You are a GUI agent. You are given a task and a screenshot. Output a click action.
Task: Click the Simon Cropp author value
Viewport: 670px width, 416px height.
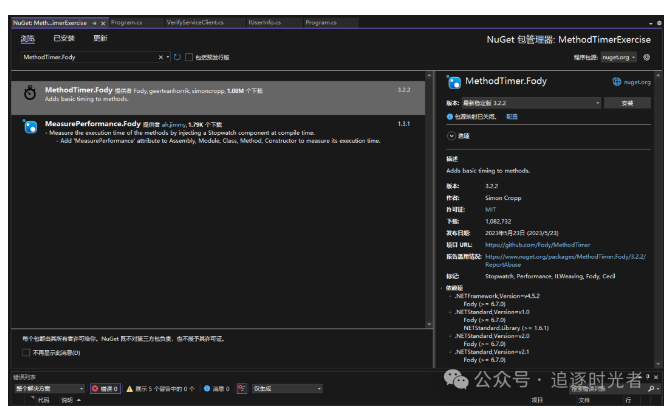click(x=503, y=198)
